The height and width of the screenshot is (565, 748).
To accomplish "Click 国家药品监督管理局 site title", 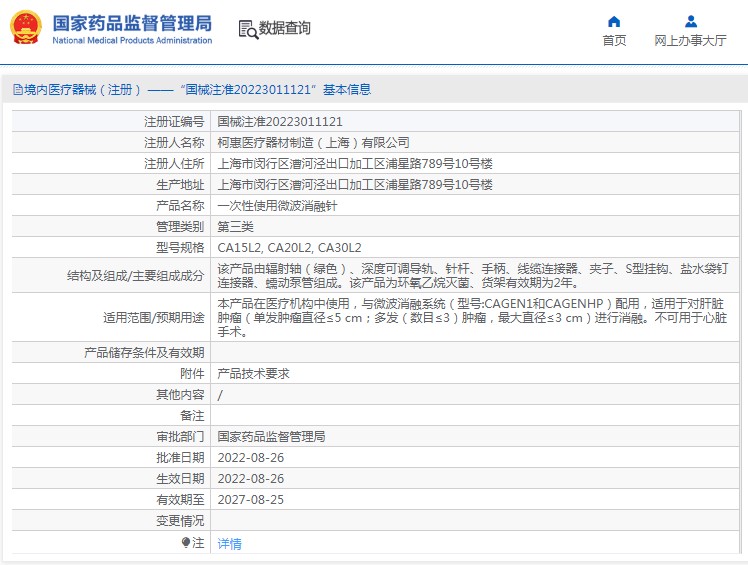I will 132,23.
